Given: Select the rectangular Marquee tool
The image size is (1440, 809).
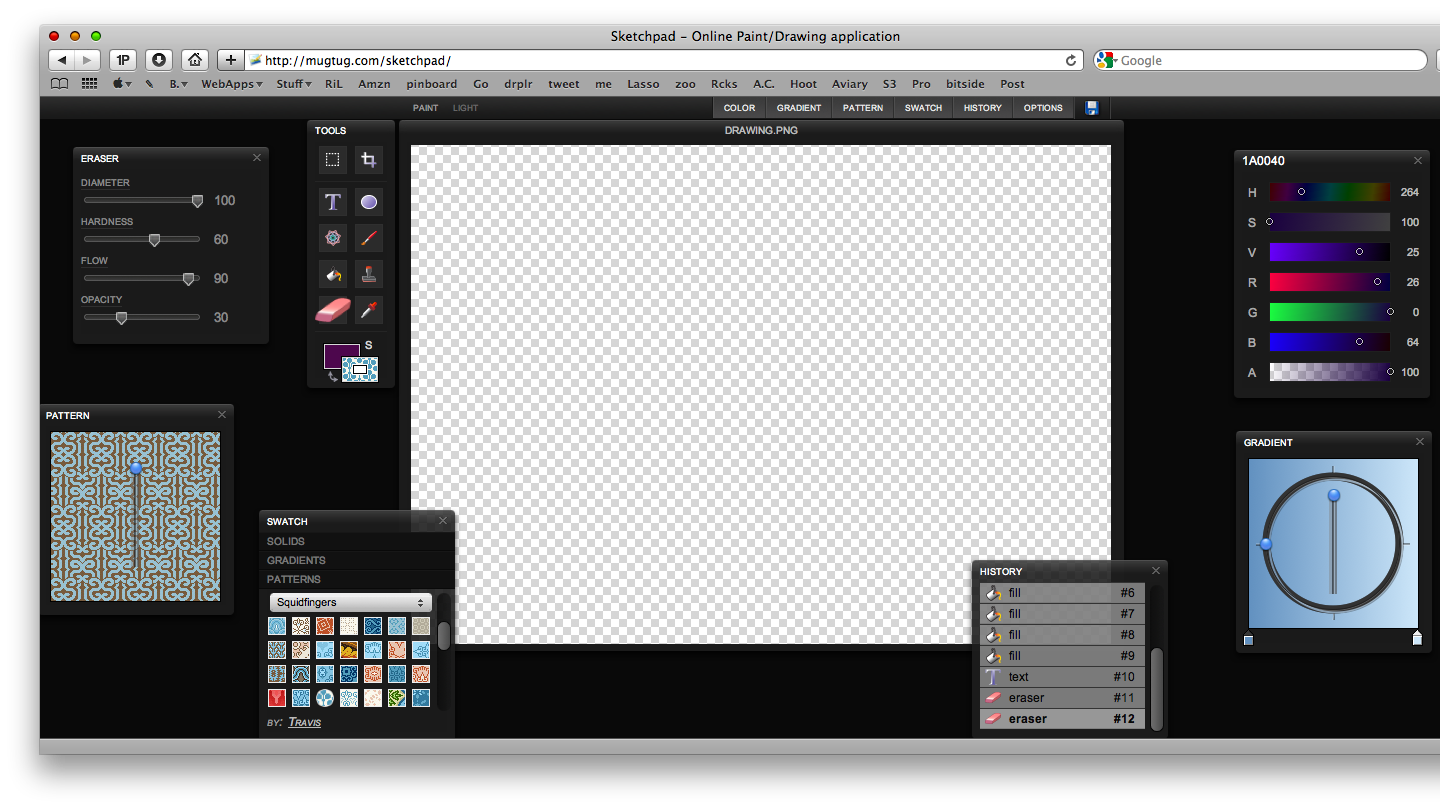Looking at the screenshot, I should click(x=332, y=159).
